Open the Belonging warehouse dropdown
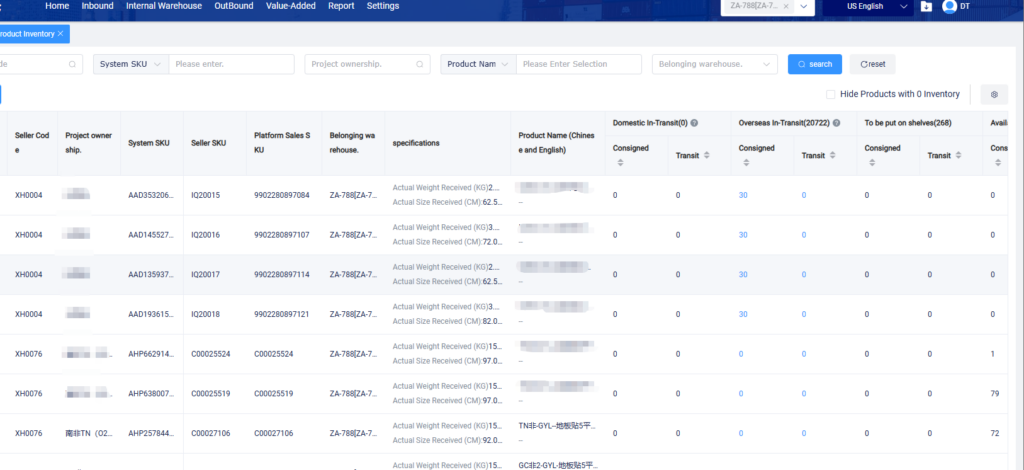Image resolution: width=1024 pixels, height=470 pixels. click(x=714, y=64)
